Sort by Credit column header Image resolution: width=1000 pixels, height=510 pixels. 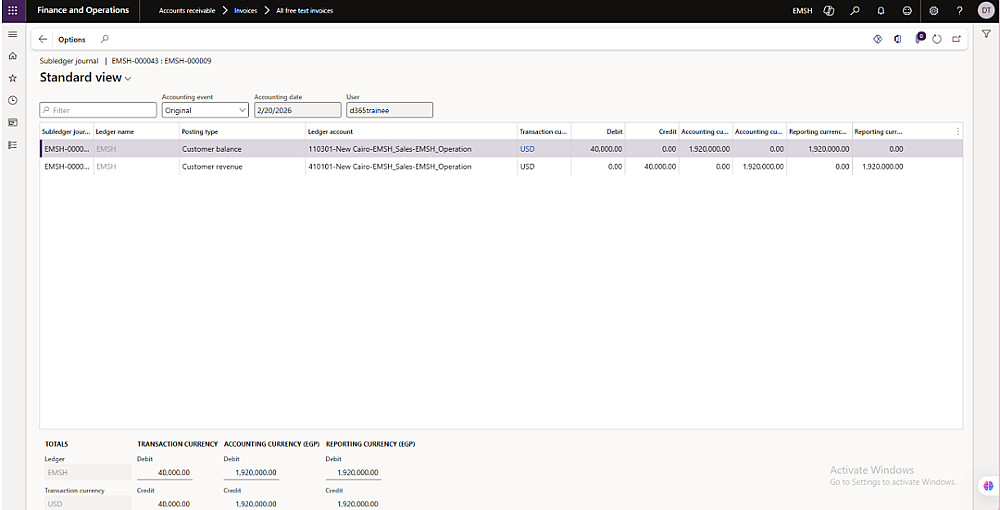coord(652,131)
